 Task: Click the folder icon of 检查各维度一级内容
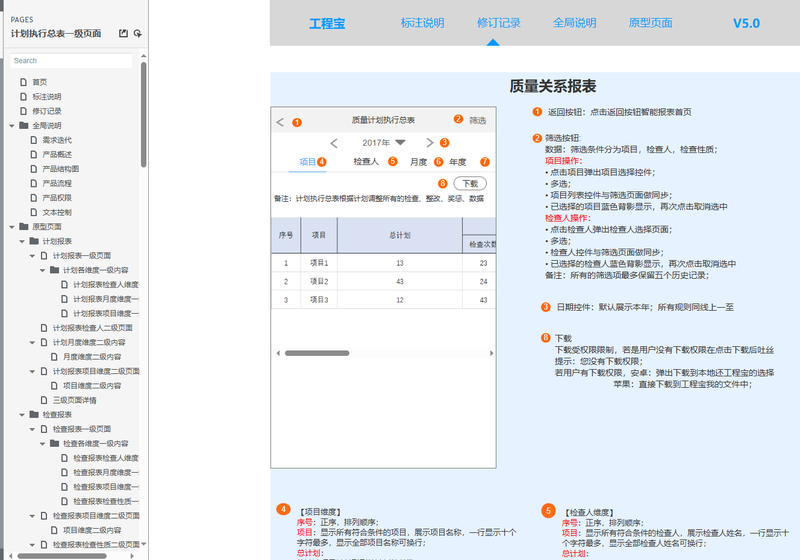pyautogui.click(x=54, y=443)
